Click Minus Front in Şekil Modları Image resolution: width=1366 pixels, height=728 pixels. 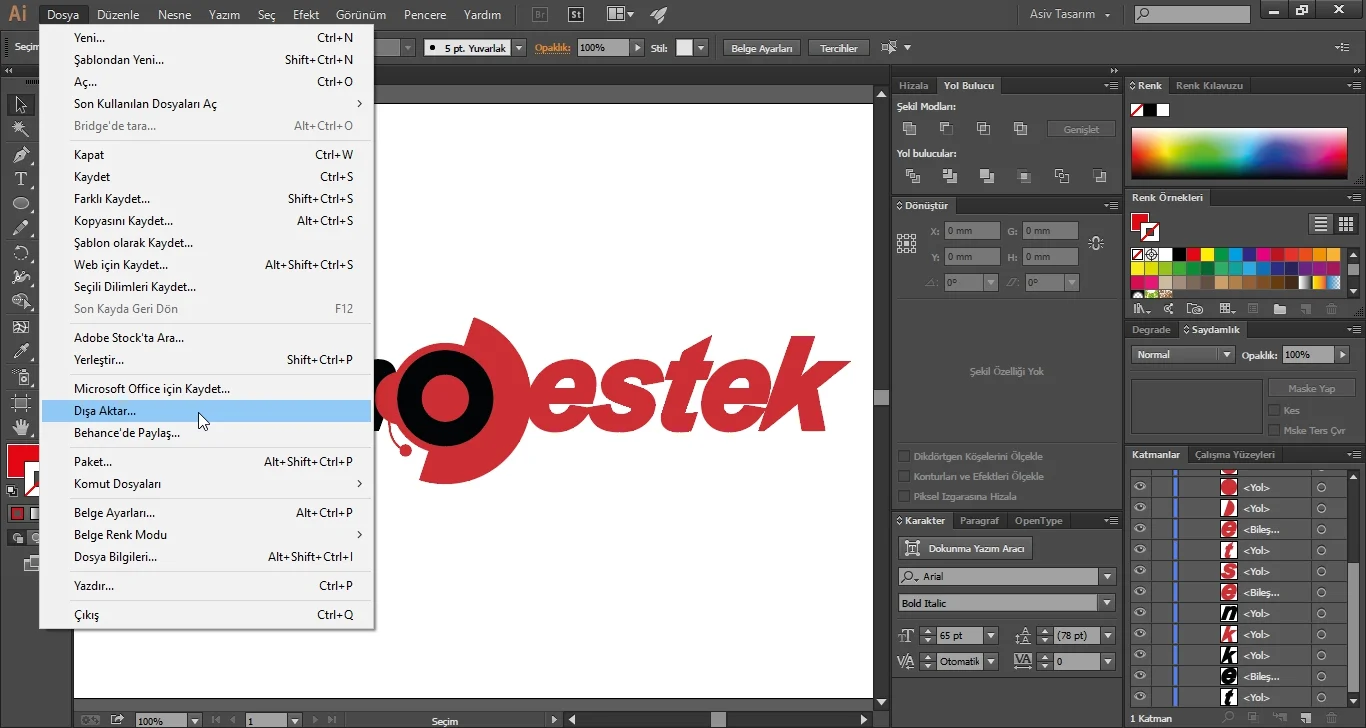click(946, 128)
